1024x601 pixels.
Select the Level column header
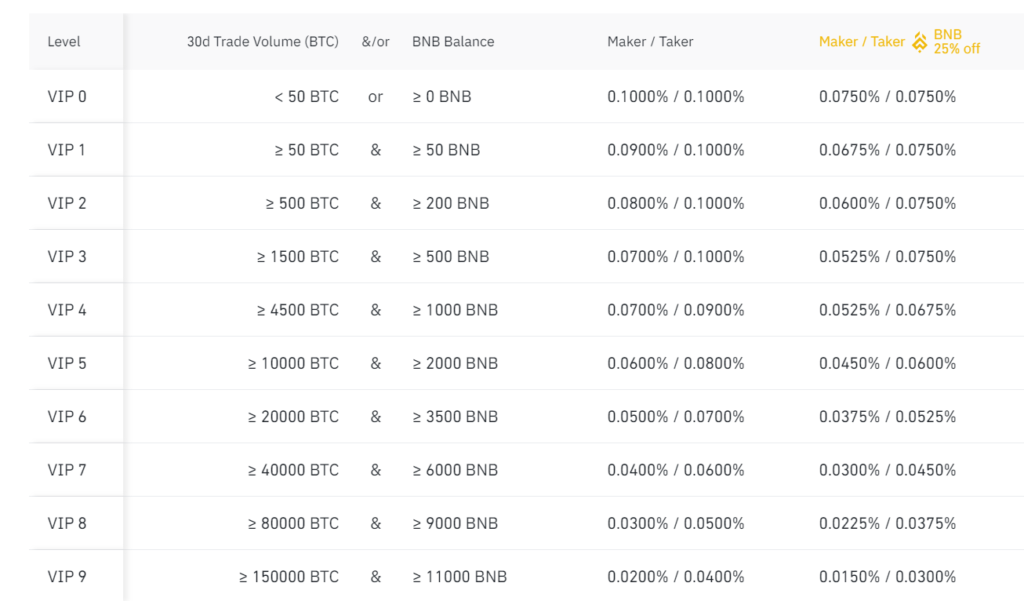click(x=64, y=42)
